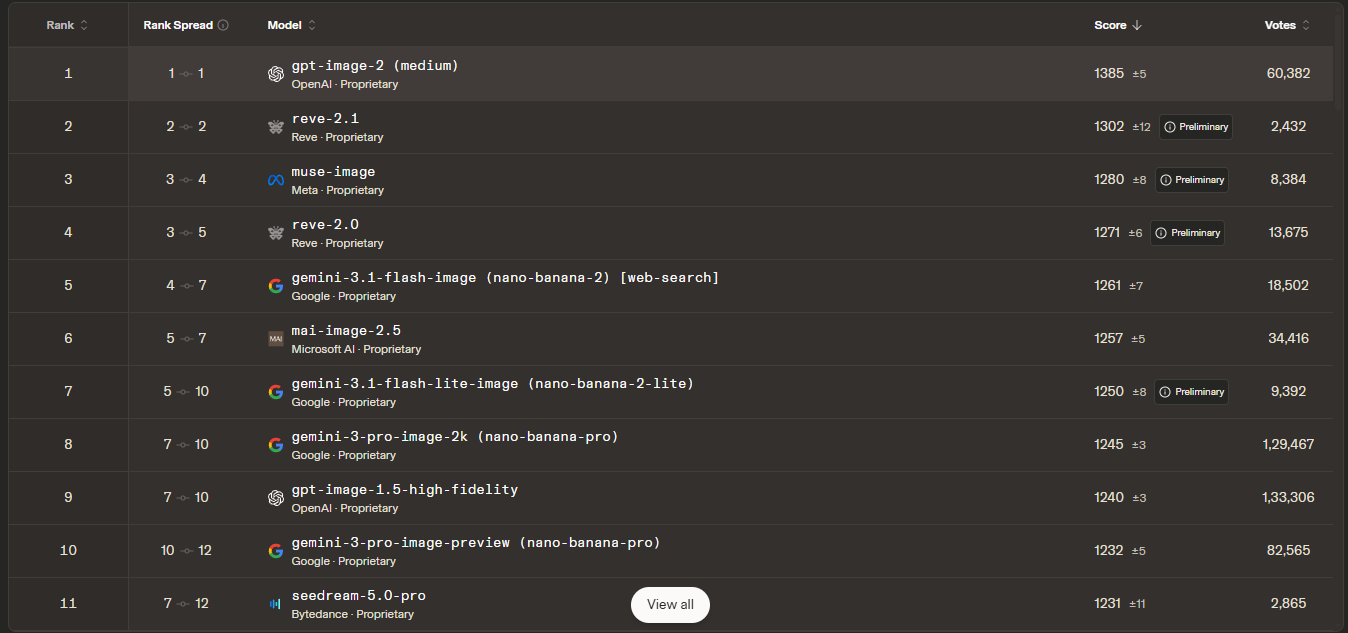The height and width of the screenshot is (633, 1348).
Task: Click the votes count 34,416
Action: tap(1288, 339)
